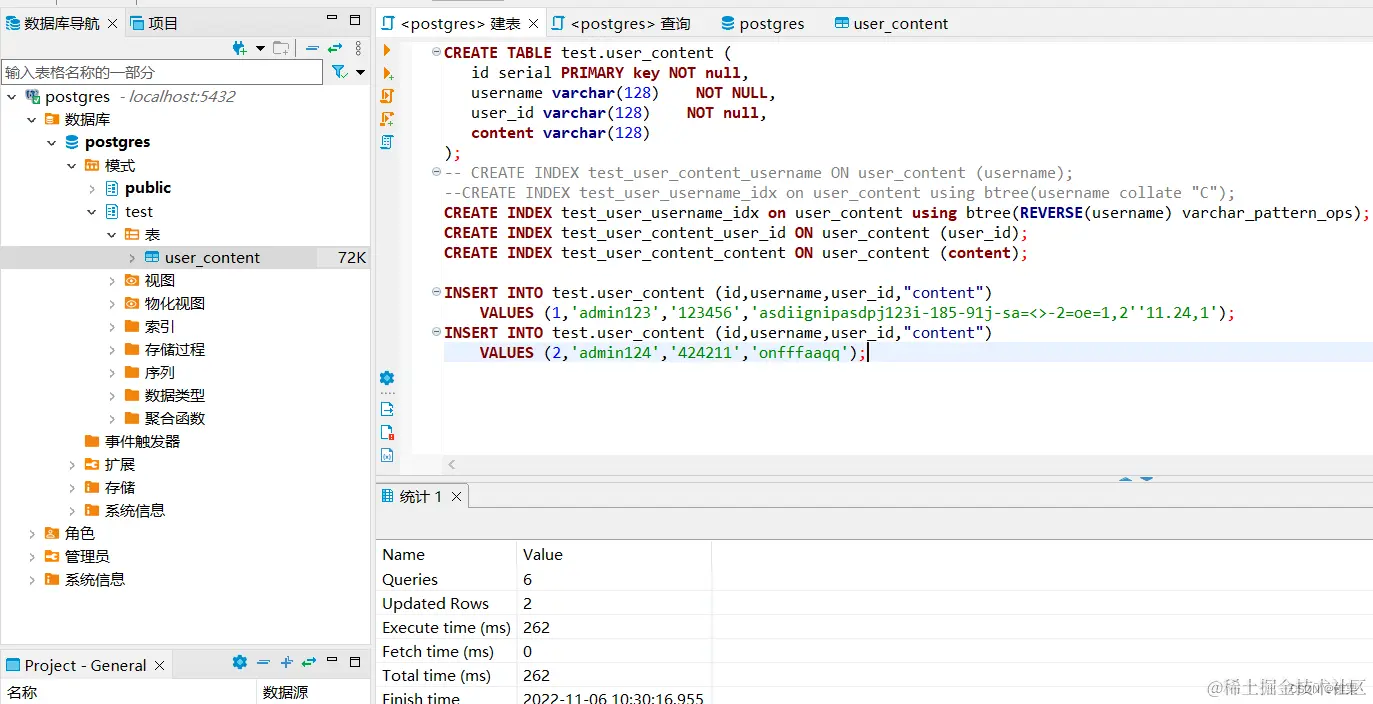
Task: Collapse the postgres localhost:5432 connection
Action: click(x=12, y=97)
